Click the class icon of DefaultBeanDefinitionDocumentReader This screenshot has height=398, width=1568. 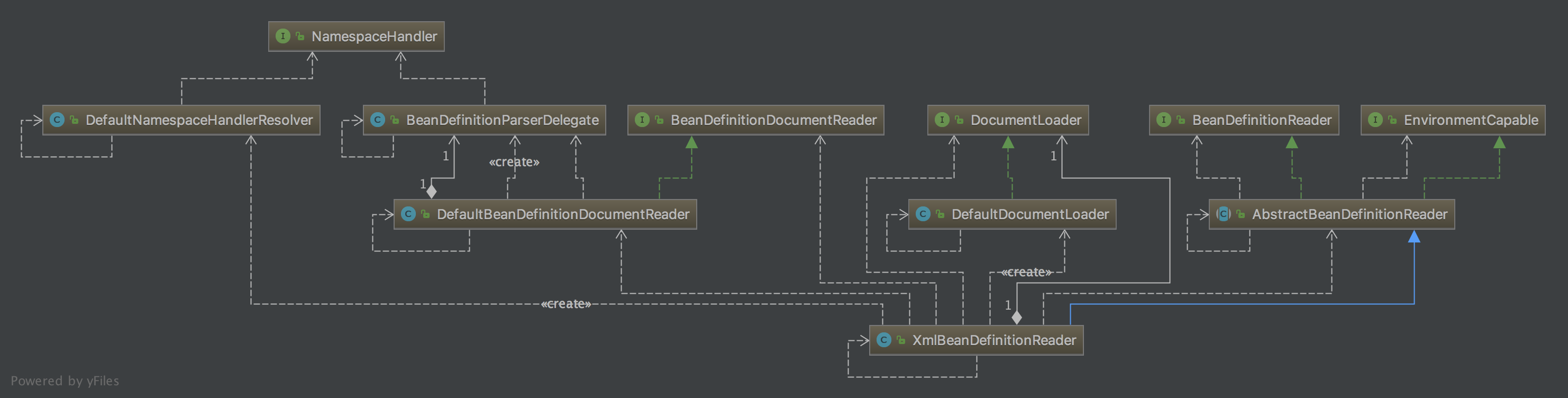pos(408,214)
